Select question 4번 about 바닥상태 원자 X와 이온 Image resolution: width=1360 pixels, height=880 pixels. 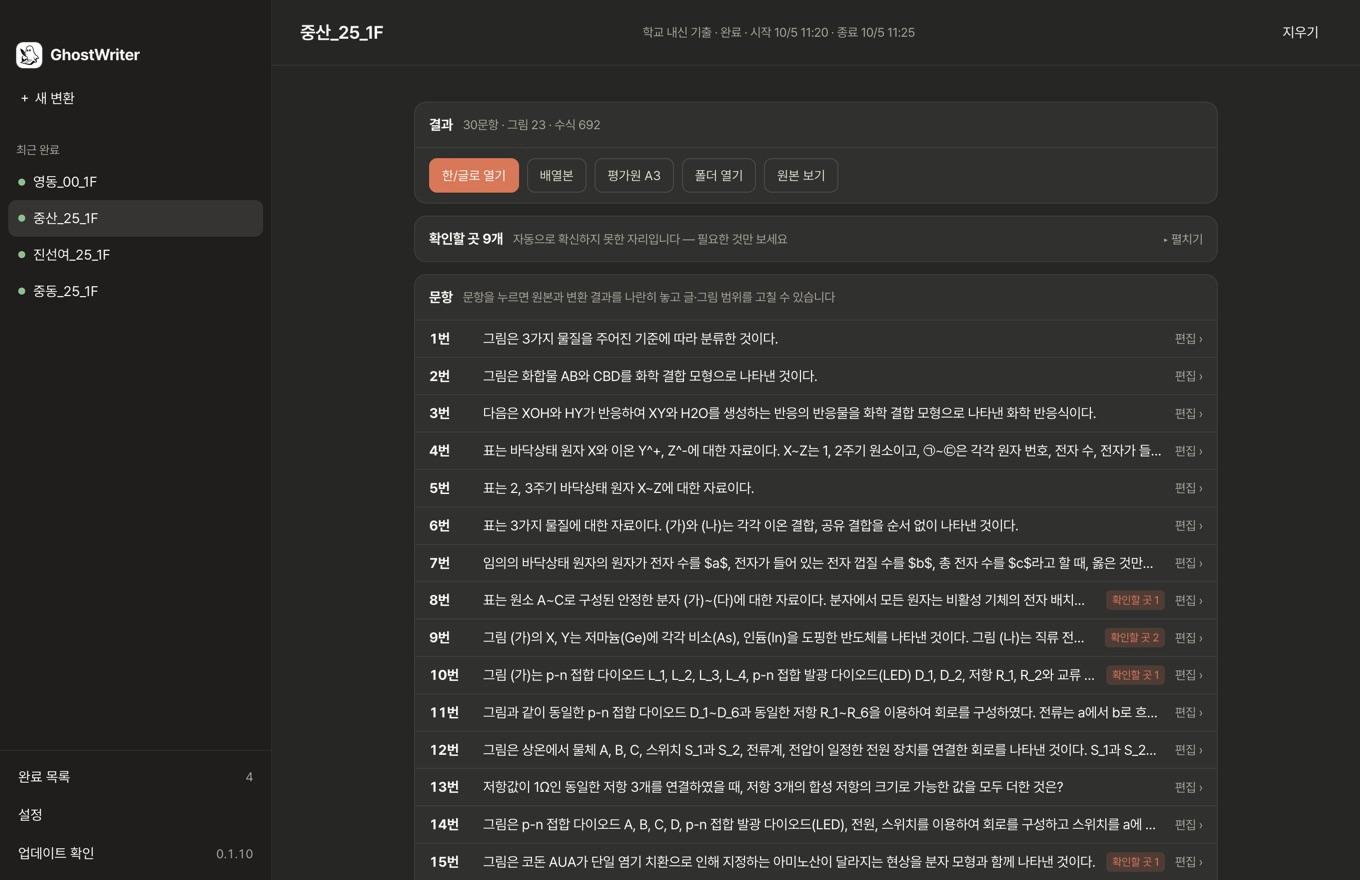(x=816, y=451)
